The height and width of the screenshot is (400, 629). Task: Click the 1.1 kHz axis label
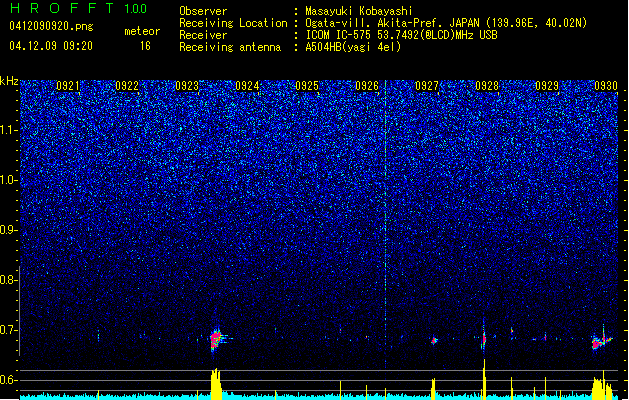[8, 130]
